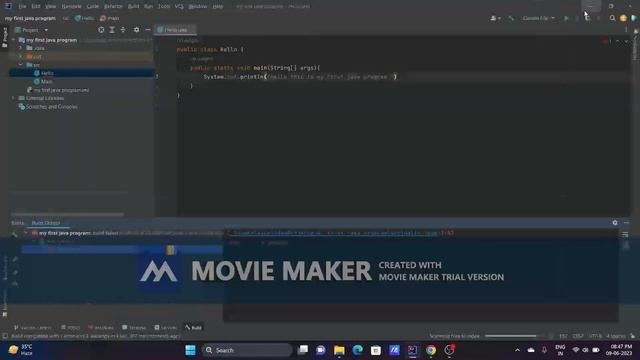The height and width of the screenshot is (360, 640).
Task: Open the Tools menu
Action: (x=164, y=7)
